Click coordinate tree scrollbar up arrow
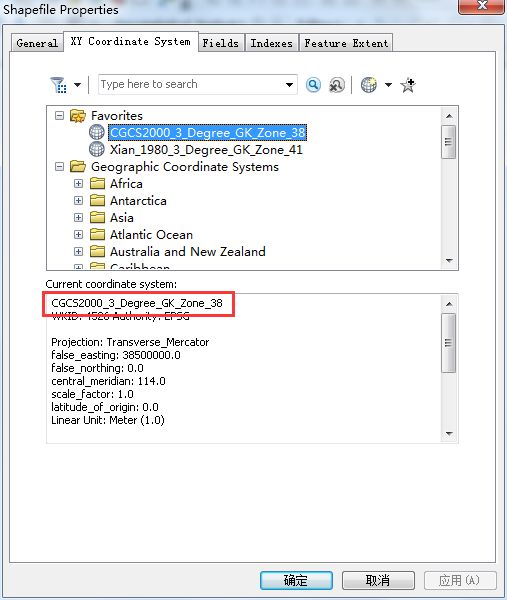The width and height of the screenshot is (507, 600). pos(449,116)
